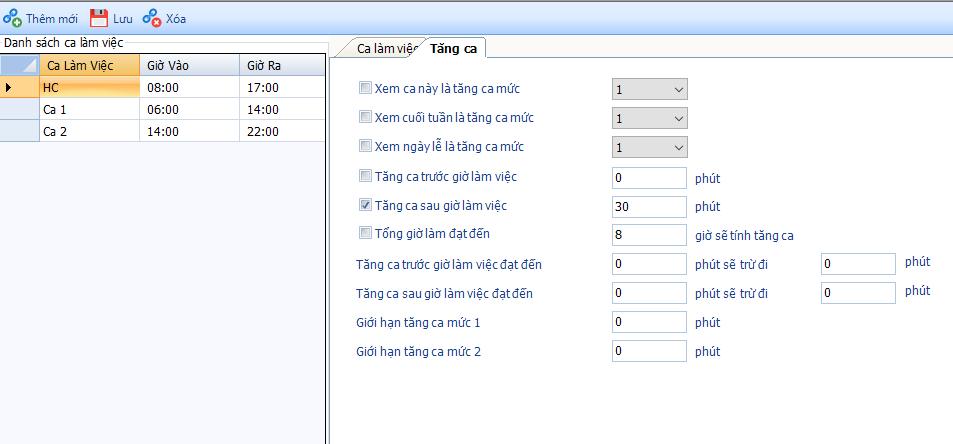The height and width of the screenshot is (444, 953).
Task: Focus the Giới hạn tăng ca mức 2 field
Action: 649,352
